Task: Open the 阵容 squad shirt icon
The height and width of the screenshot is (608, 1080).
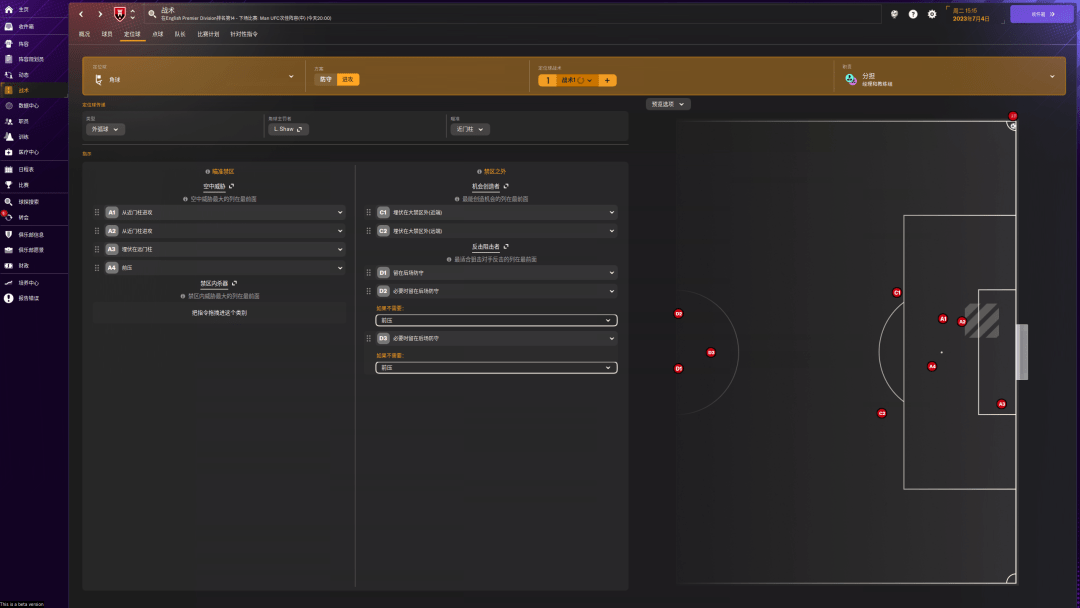Action: pos(9,43)
